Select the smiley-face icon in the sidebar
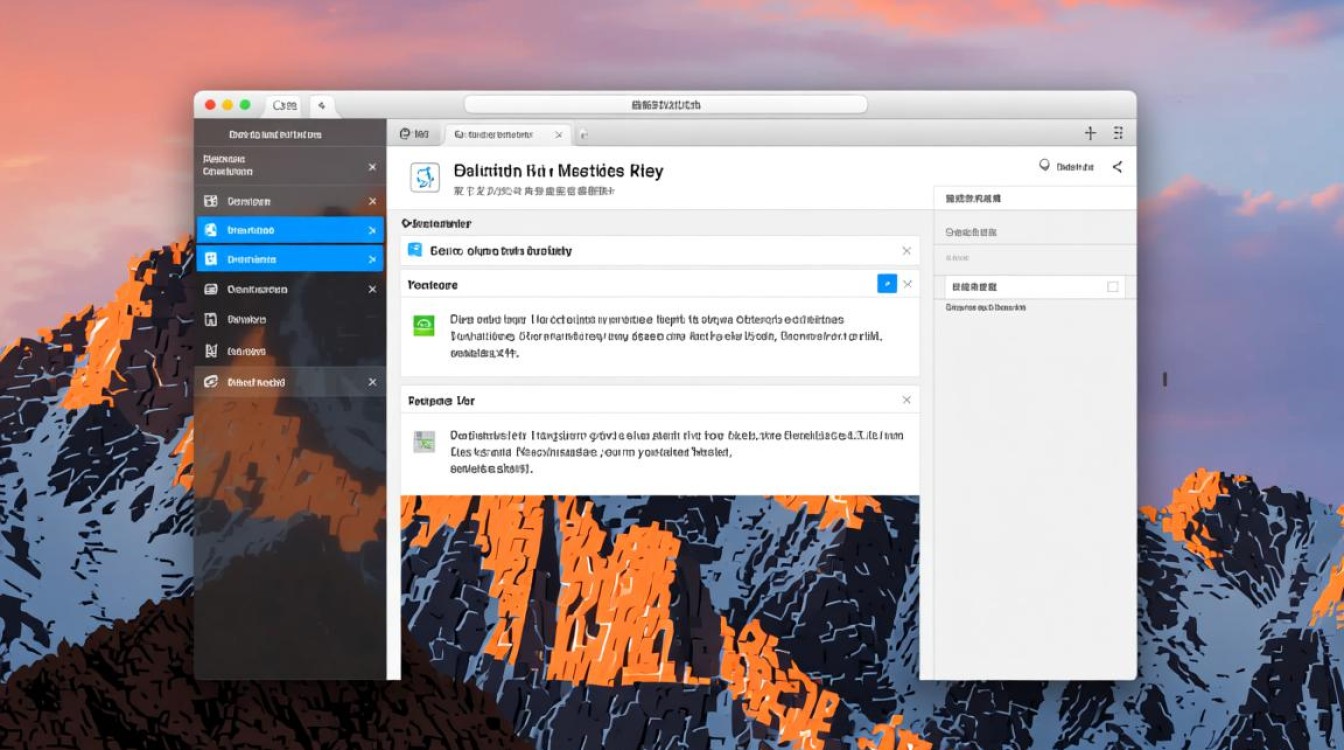Image resolution: width=1344 pixels, height=750 pixels. 211,259
